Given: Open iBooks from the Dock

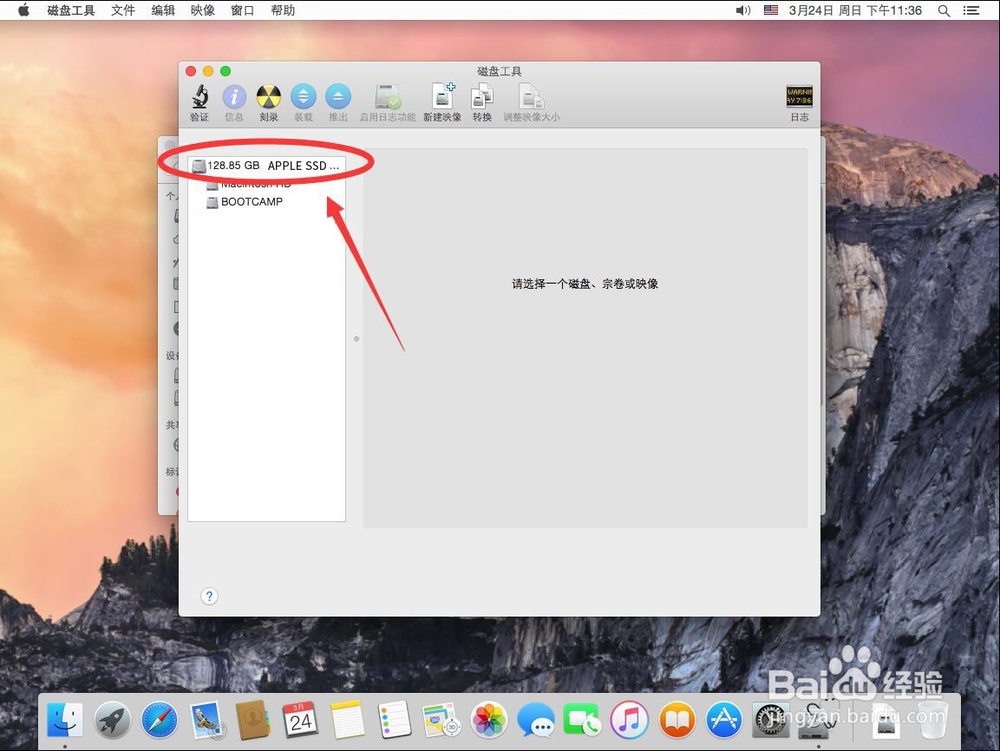Looking at the screenshot, I should 677,720.
